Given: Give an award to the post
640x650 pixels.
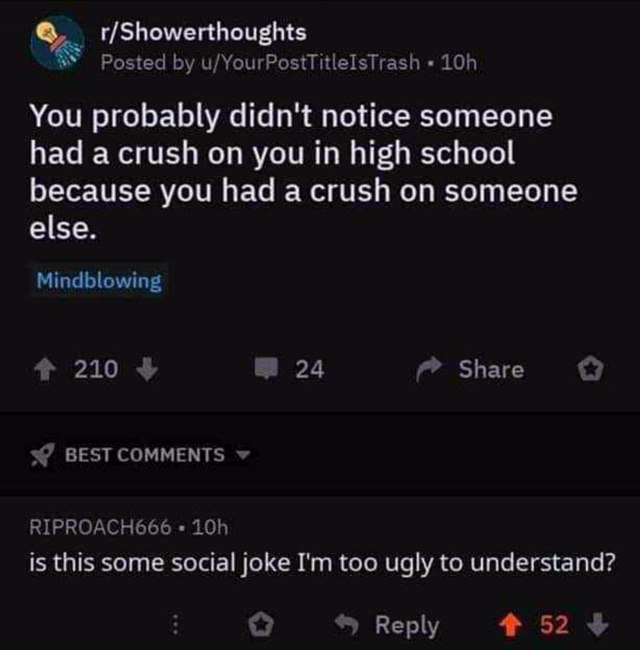Looking at the screenshot, I should tap(591, 369).
